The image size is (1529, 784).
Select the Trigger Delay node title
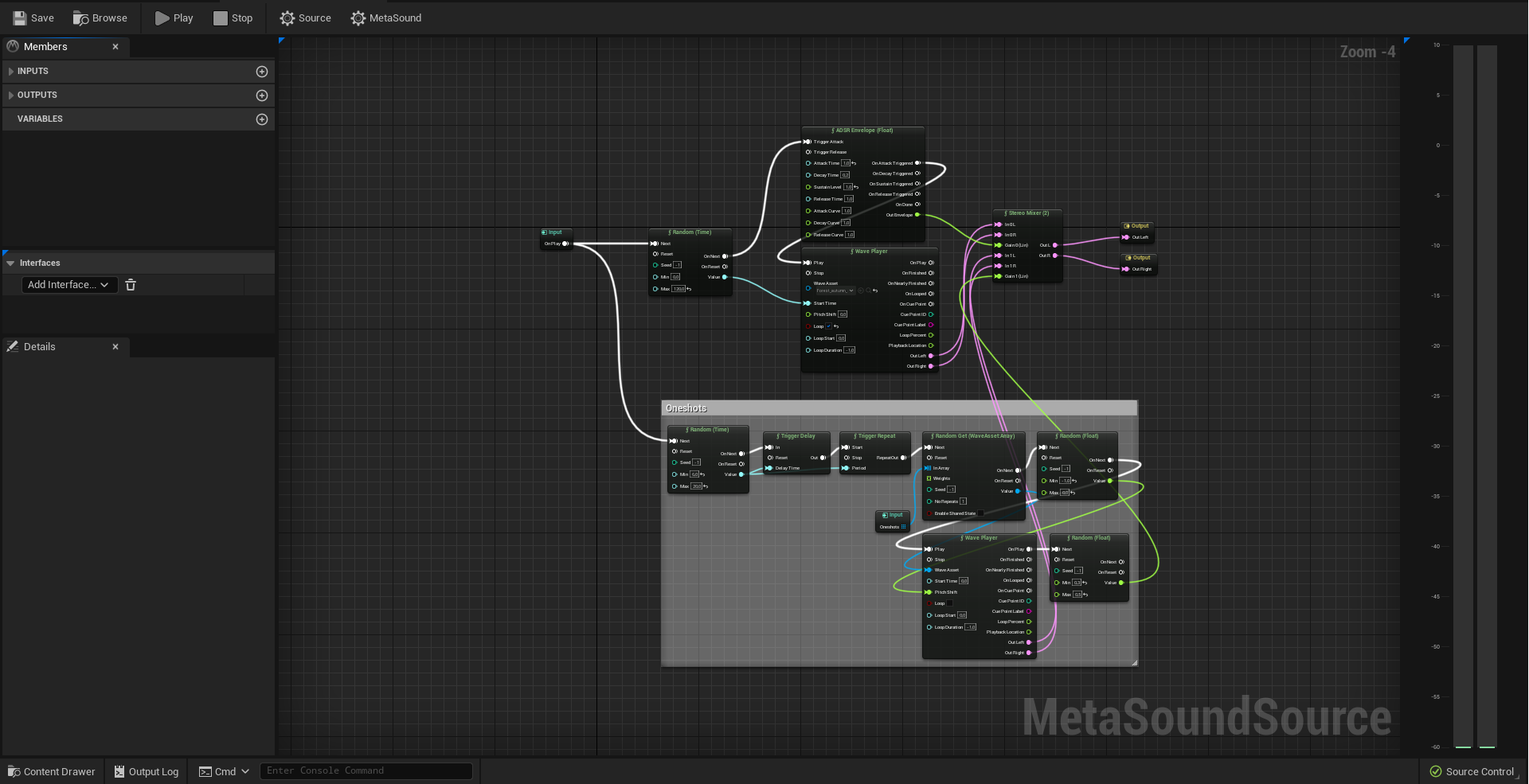coord(796,436)
